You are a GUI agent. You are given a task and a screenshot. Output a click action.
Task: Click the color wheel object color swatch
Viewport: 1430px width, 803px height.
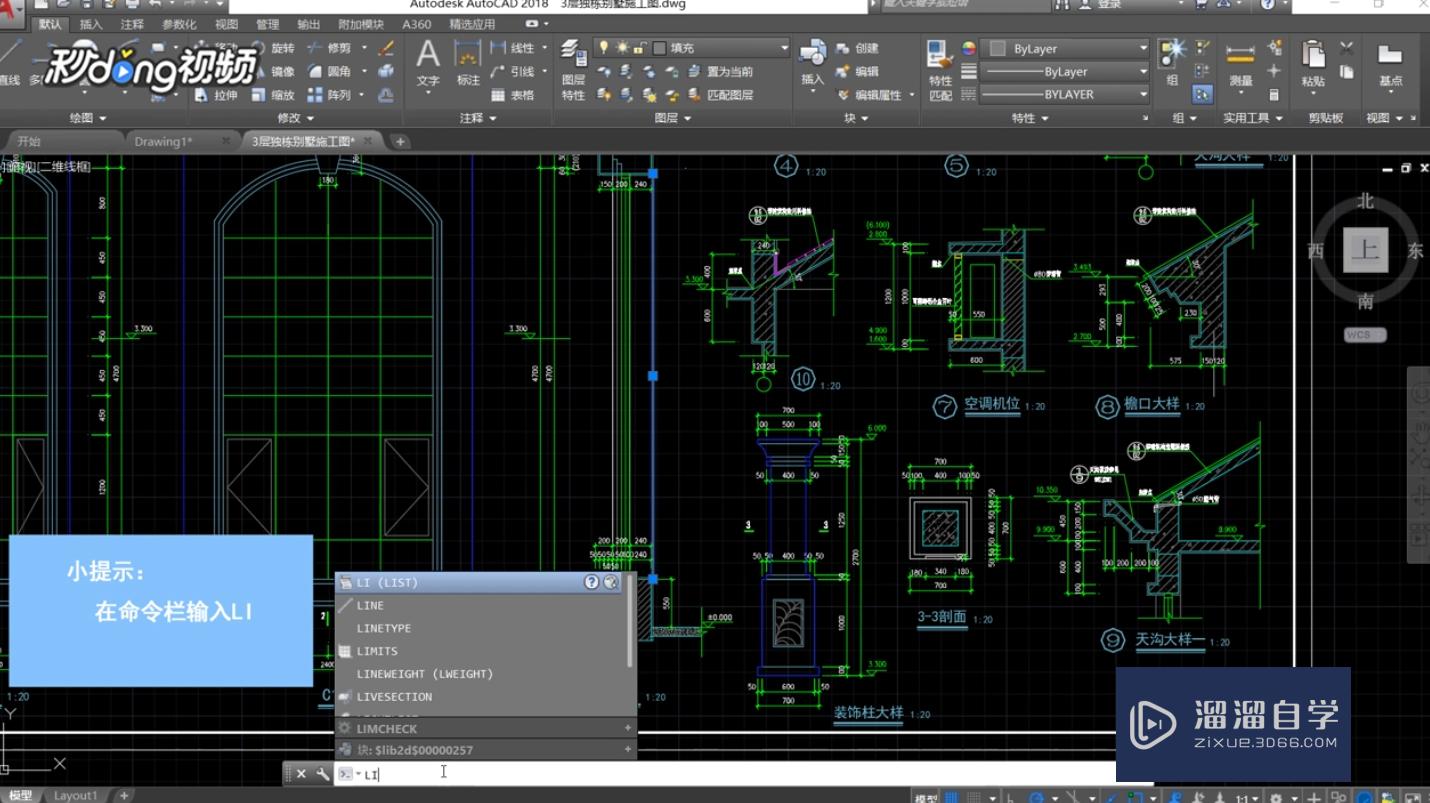968,48
